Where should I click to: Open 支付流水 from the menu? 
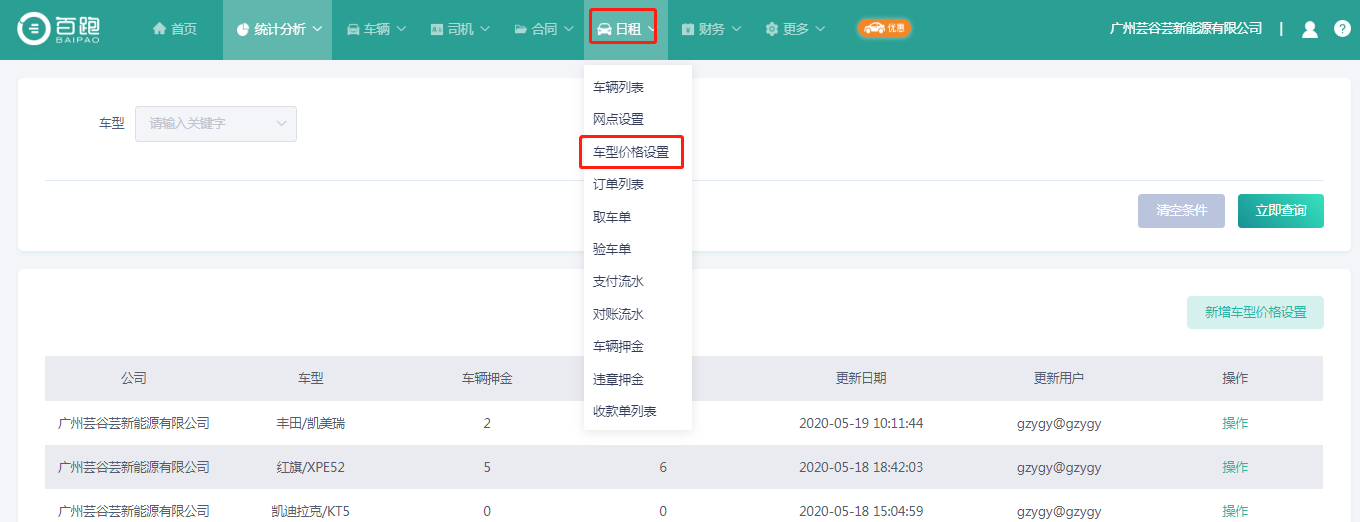point(618,282)
